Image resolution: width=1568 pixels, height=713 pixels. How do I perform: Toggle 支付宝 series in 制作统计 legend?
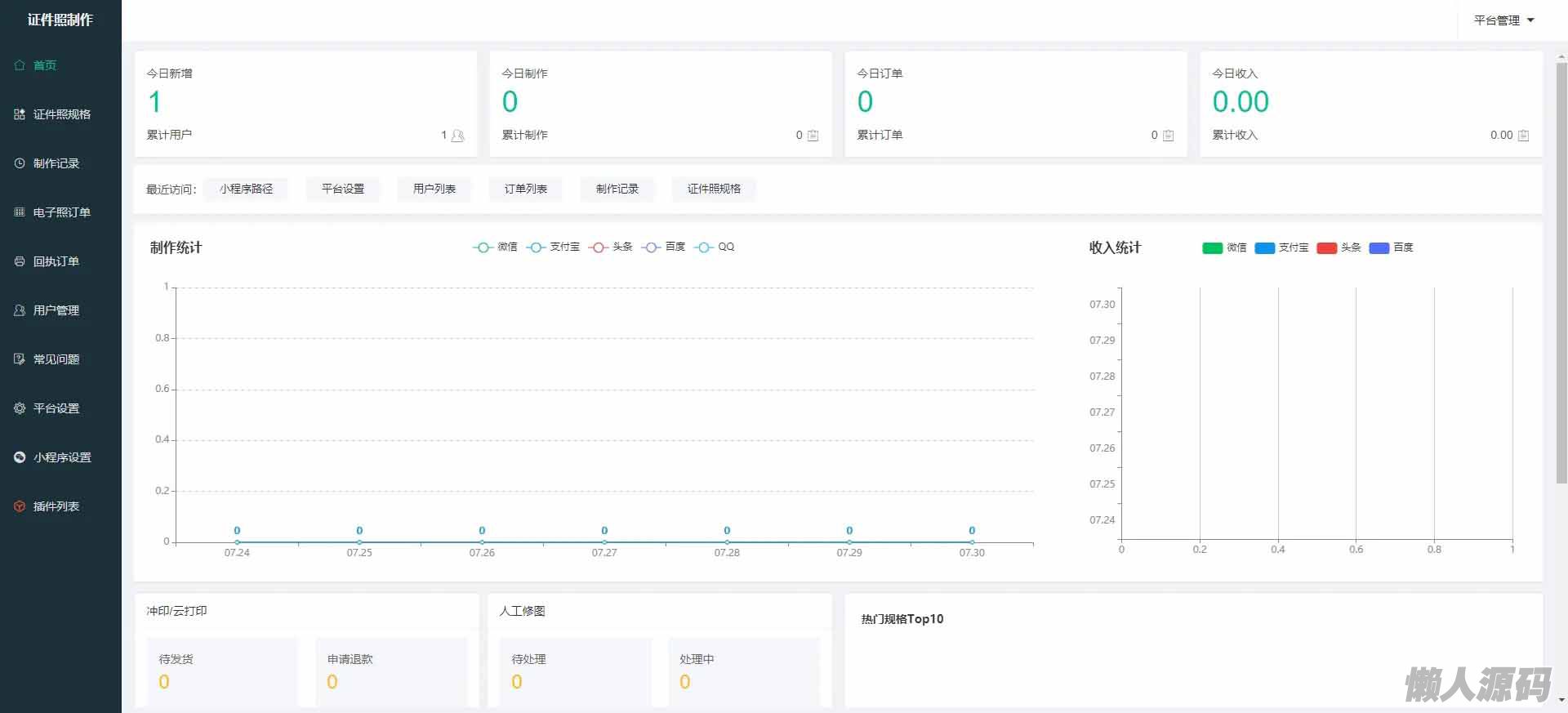pyautogui.click(x=553, y=247)
